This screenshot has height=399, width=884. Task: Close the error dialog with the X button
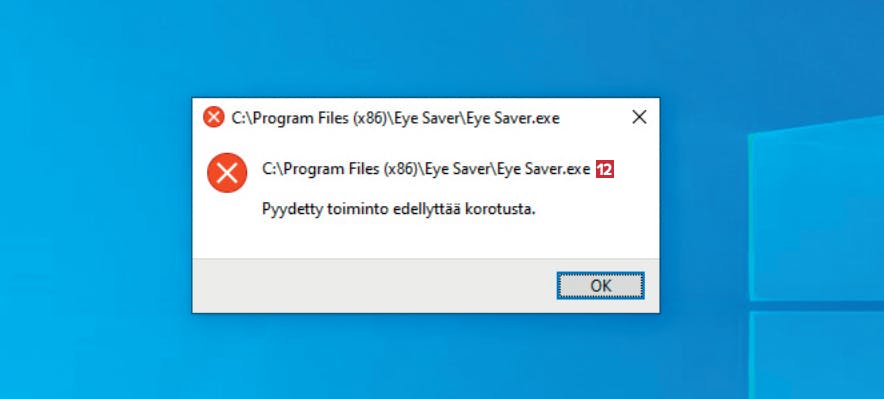(639, 117)
